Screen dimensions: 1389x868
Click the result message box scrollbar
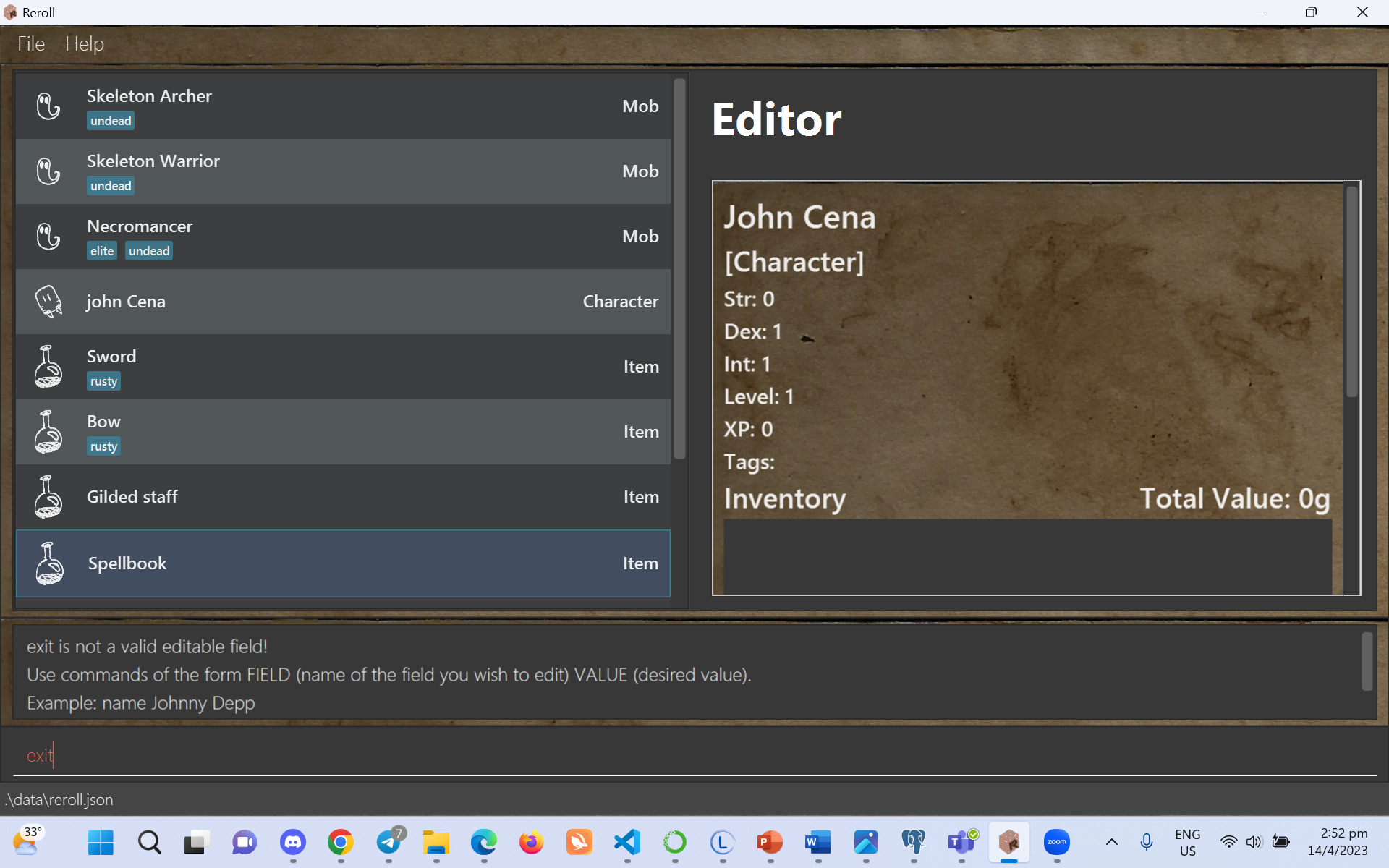pos(1367,661)
